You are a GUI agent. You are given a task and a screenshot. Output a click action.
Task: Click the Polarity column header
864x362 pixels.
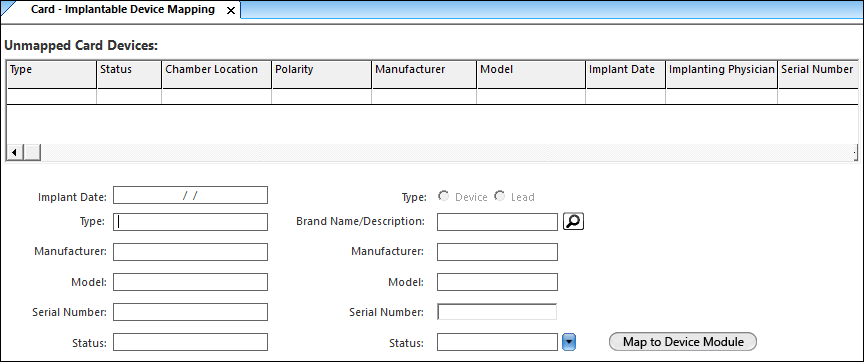coord(322,74)
